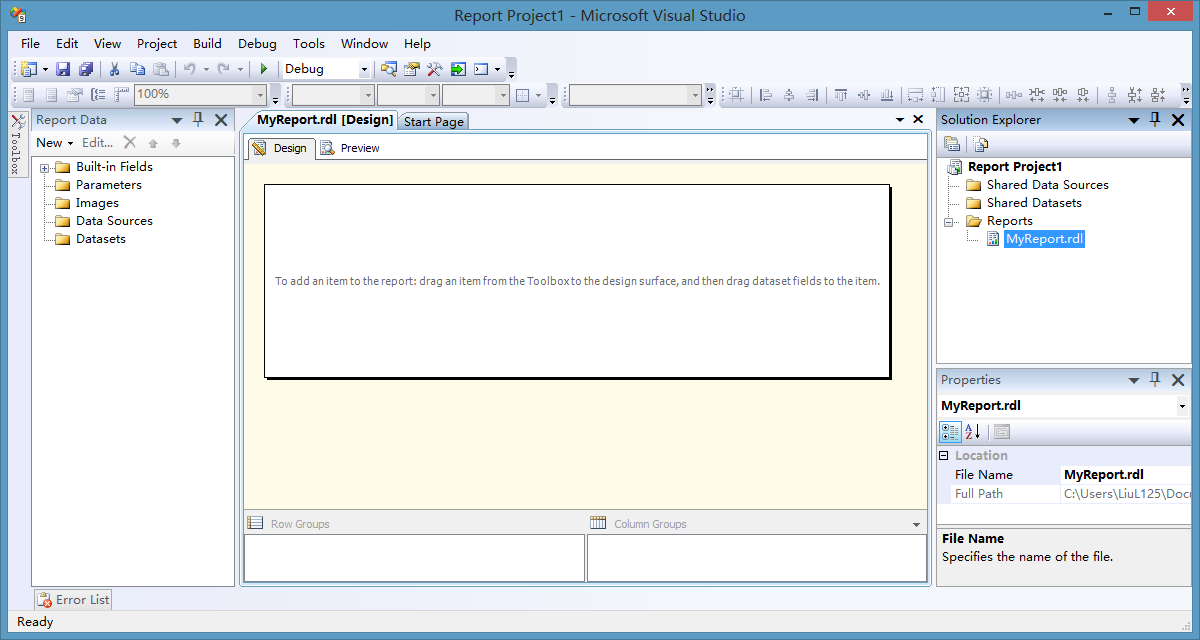Toggle auto-hide pin on Properties panel
This screenshot has width=1200, height=640.
[1155, 380]
